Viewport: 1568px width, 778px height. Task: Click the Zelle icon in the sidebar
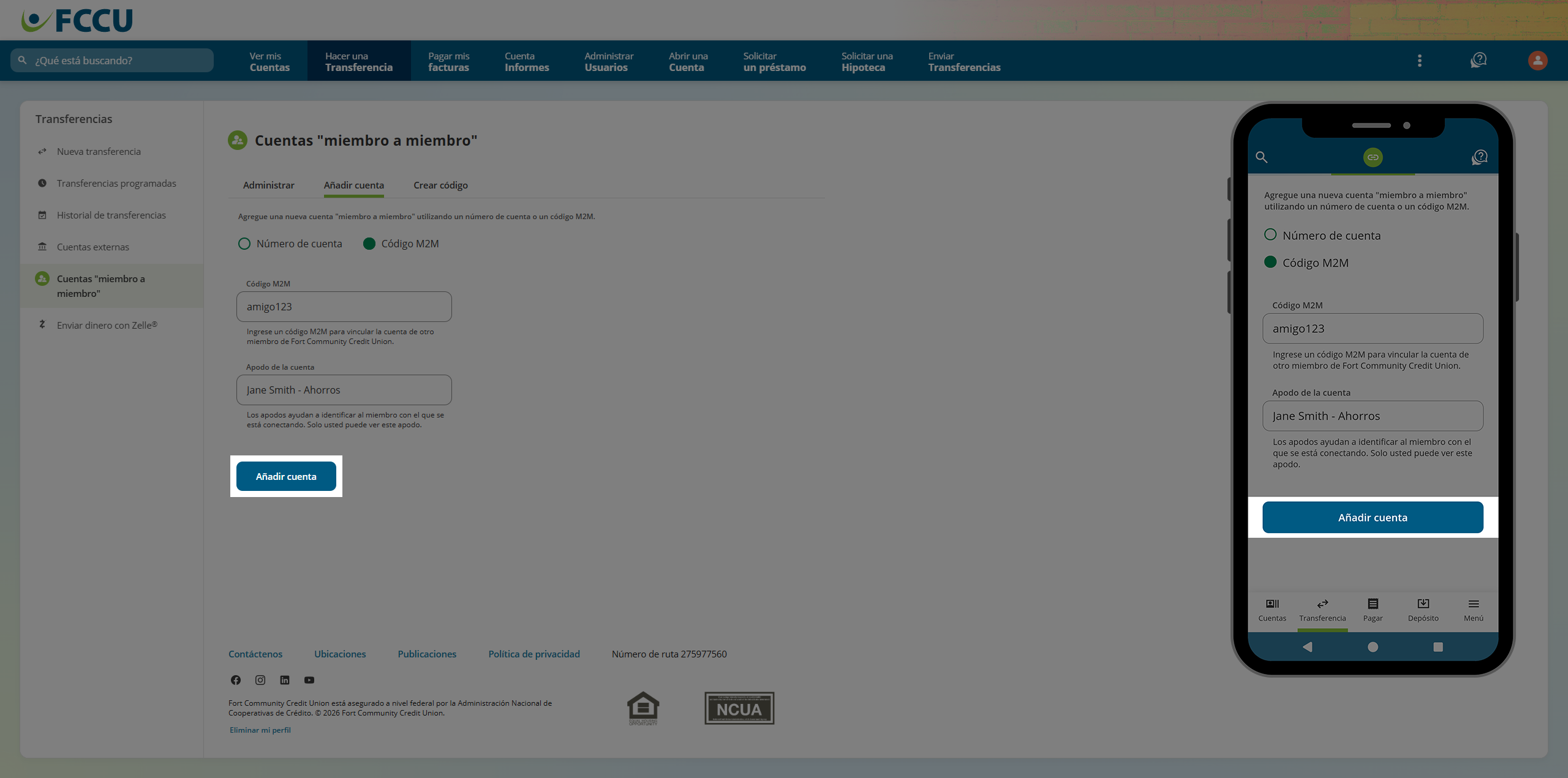(42, 324)
